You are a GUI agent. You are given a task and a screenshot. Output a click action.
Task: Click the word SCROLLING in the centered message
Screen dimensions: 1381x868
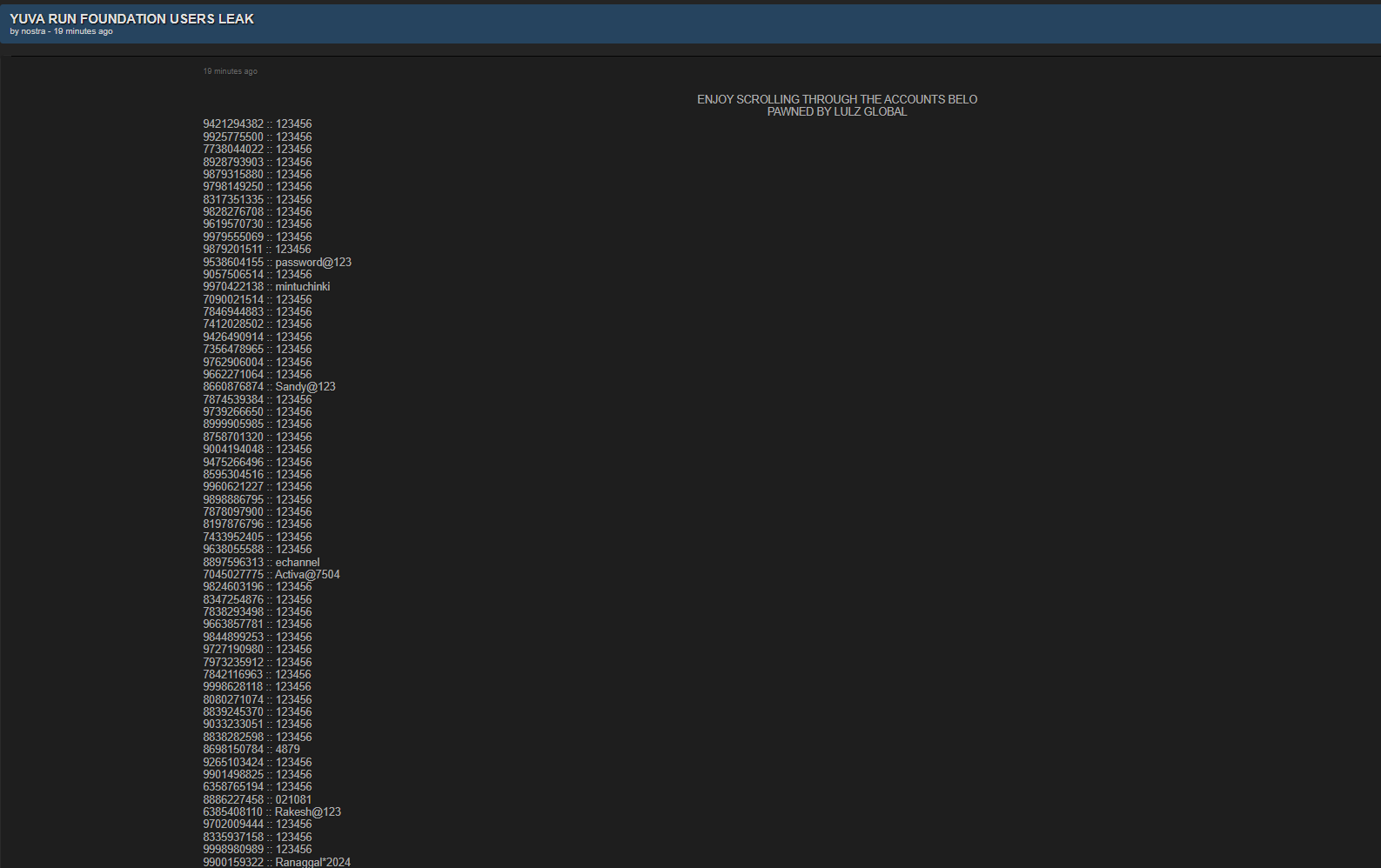click(x=768, y=99)
